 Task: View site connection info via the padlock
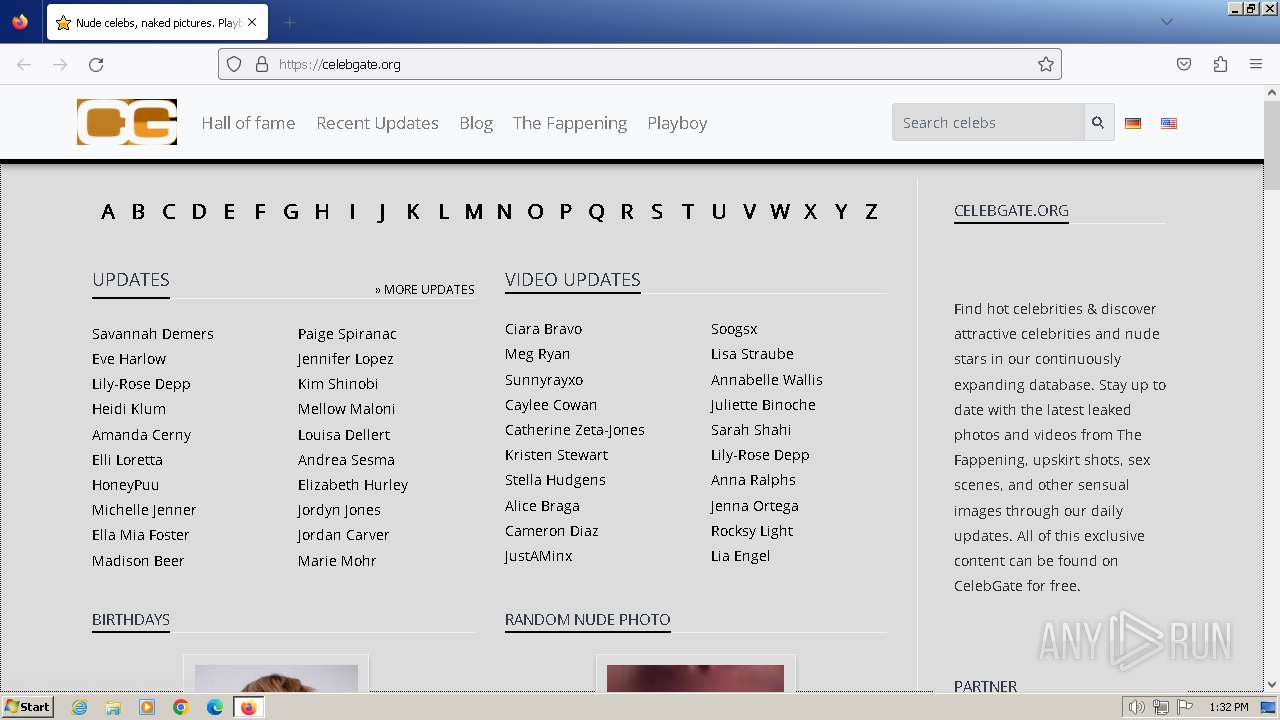262,64
